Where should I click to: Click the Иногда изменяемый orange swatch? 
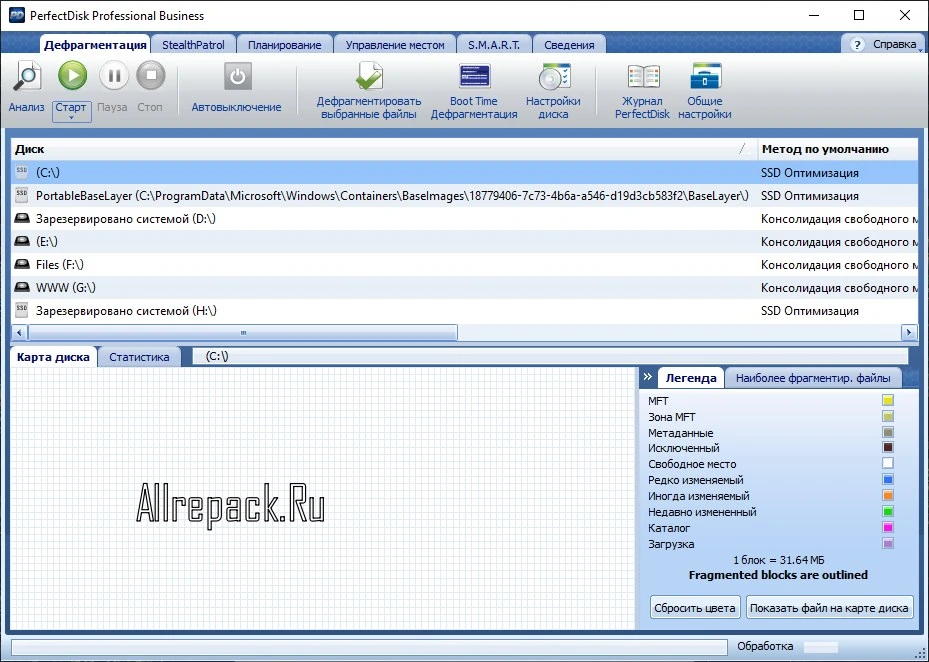tap(888, 496)
